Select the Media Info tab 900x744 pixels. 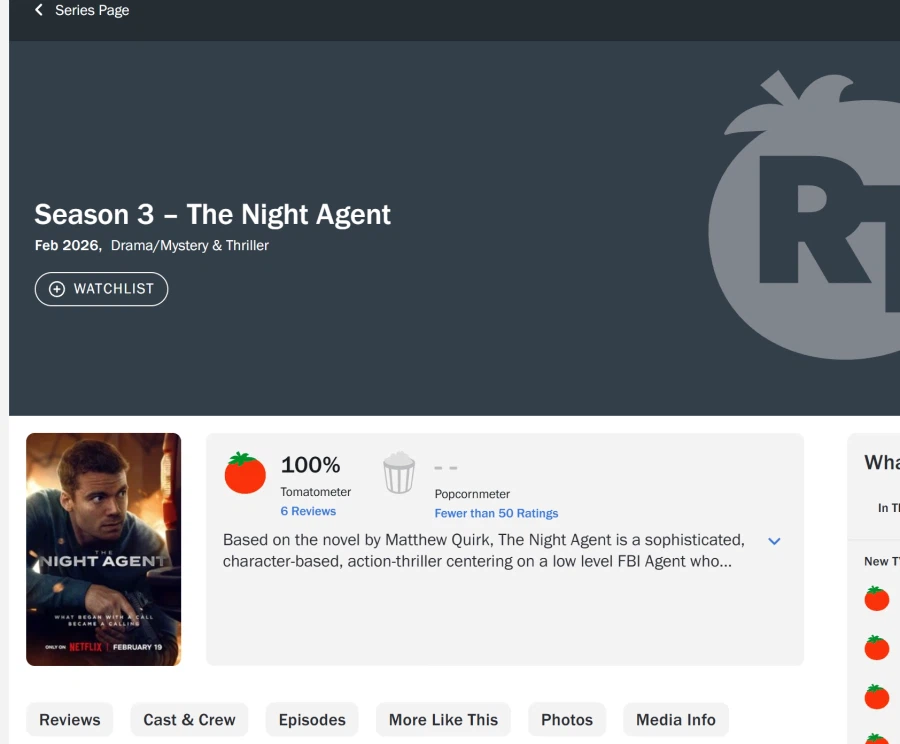coord(676,720)
